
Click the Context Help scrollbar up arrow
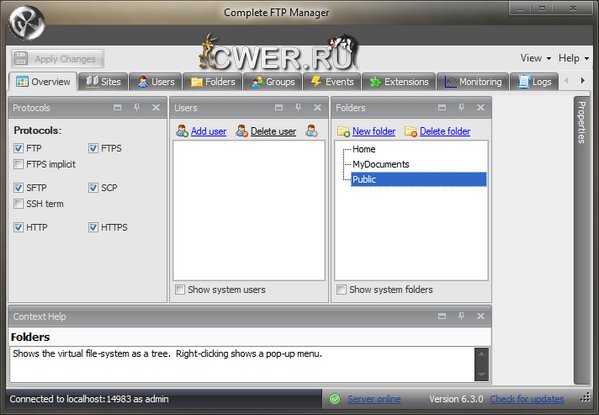[481, 354]
